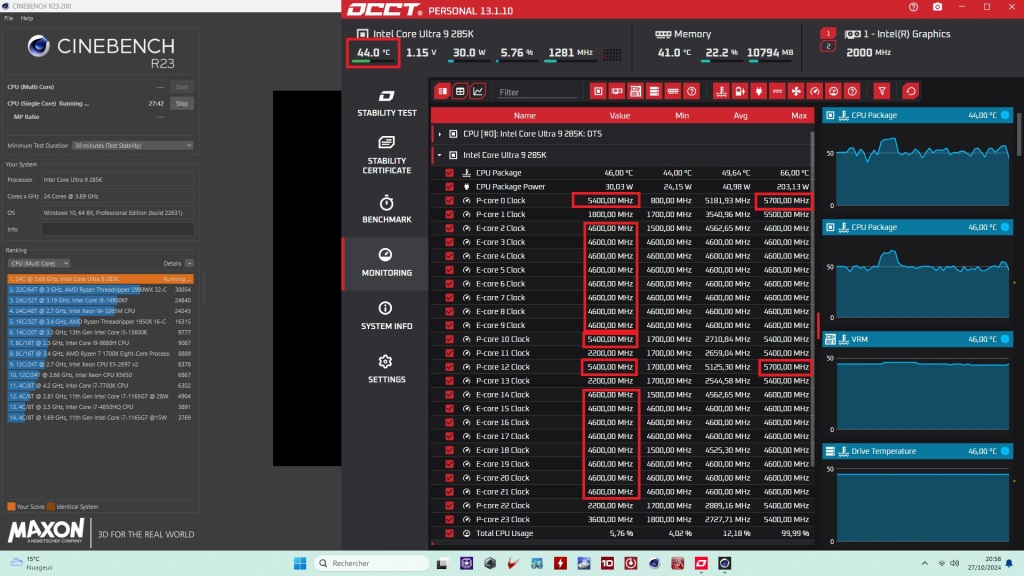Click the Info field in Cinebench
The height and width of the screenshot is (576, 1024).
(x=118, y=229)
